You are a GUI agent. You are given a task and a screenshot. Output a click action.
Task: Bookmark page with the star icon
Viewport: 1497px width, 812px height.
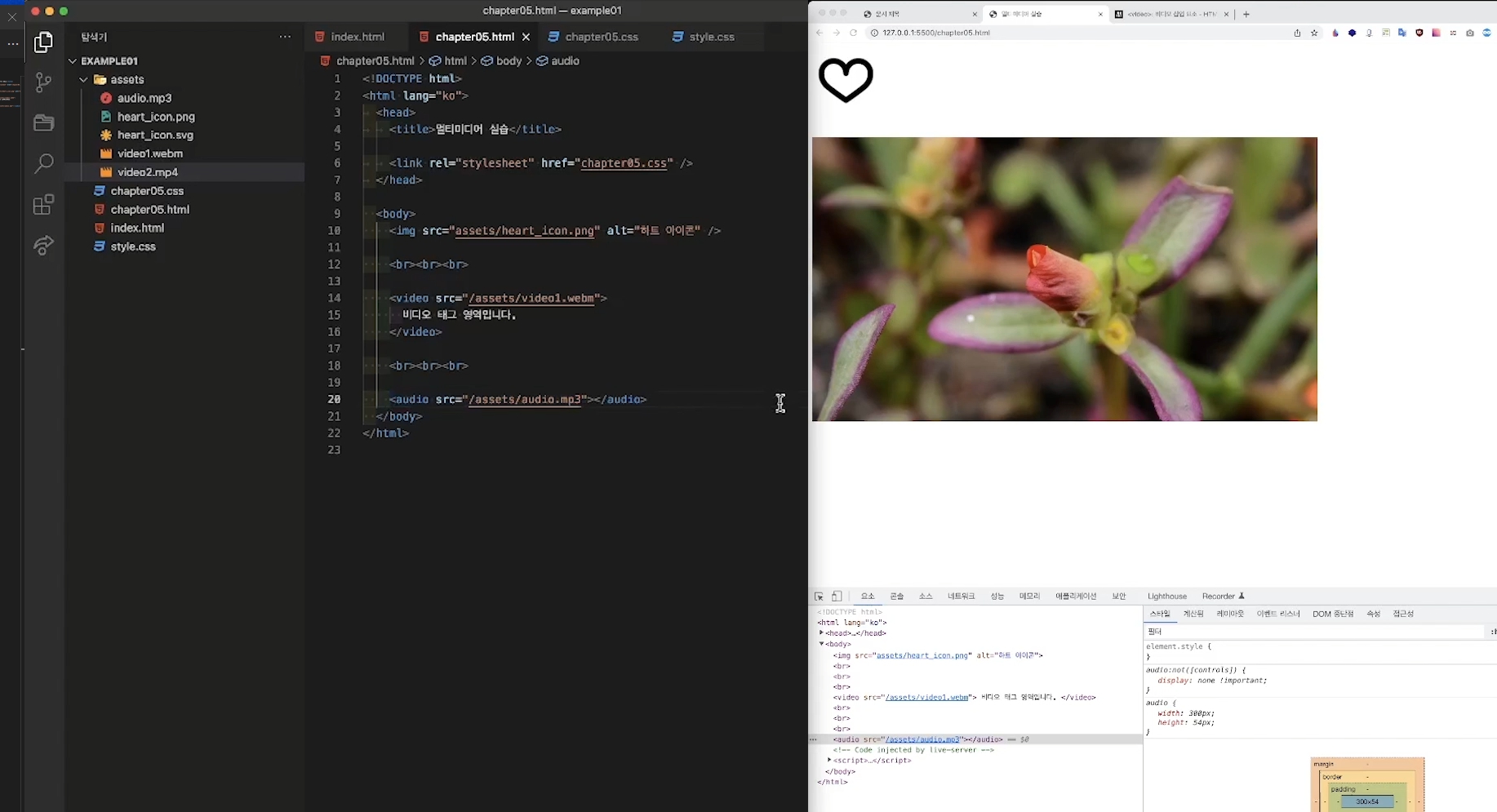coord(1314,33)
